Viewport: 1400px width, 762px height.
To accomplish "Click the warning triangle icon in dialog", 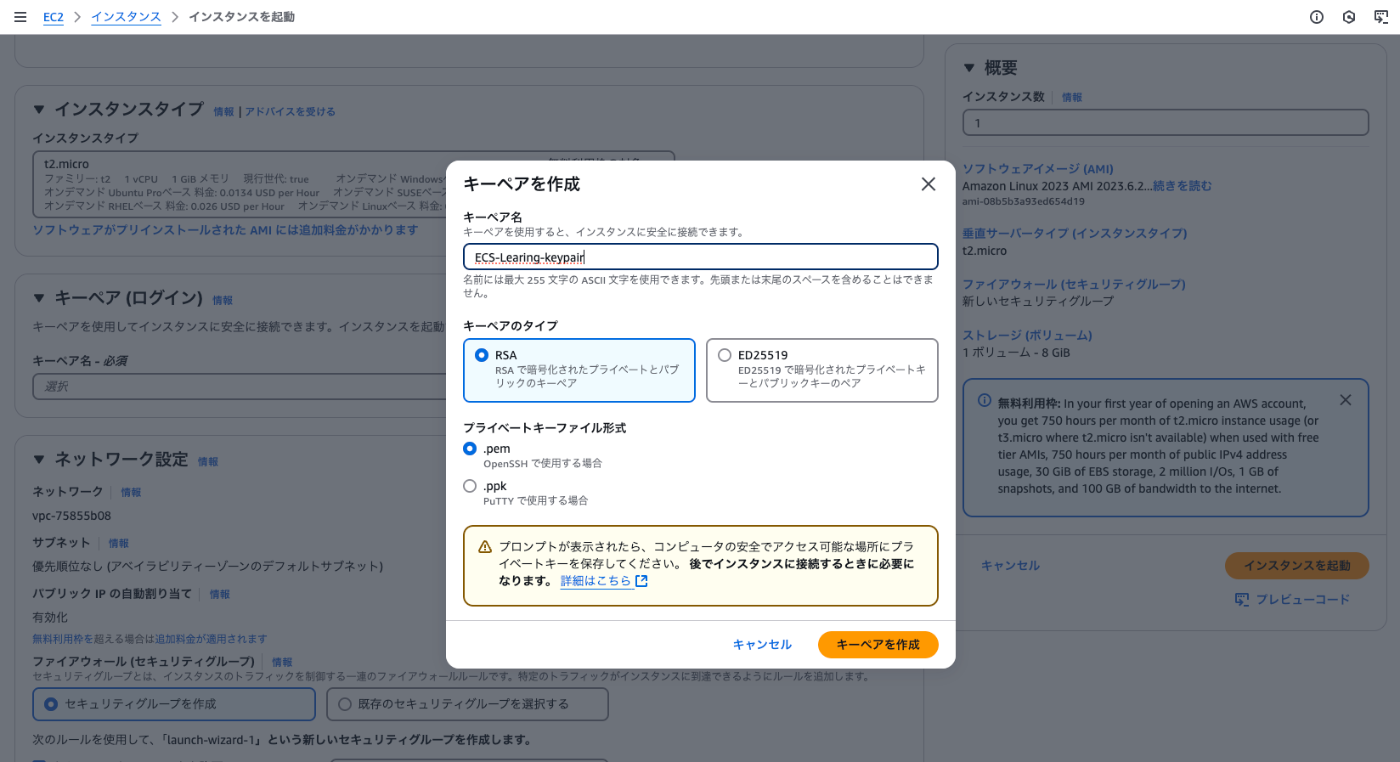I will click(485, 547).
